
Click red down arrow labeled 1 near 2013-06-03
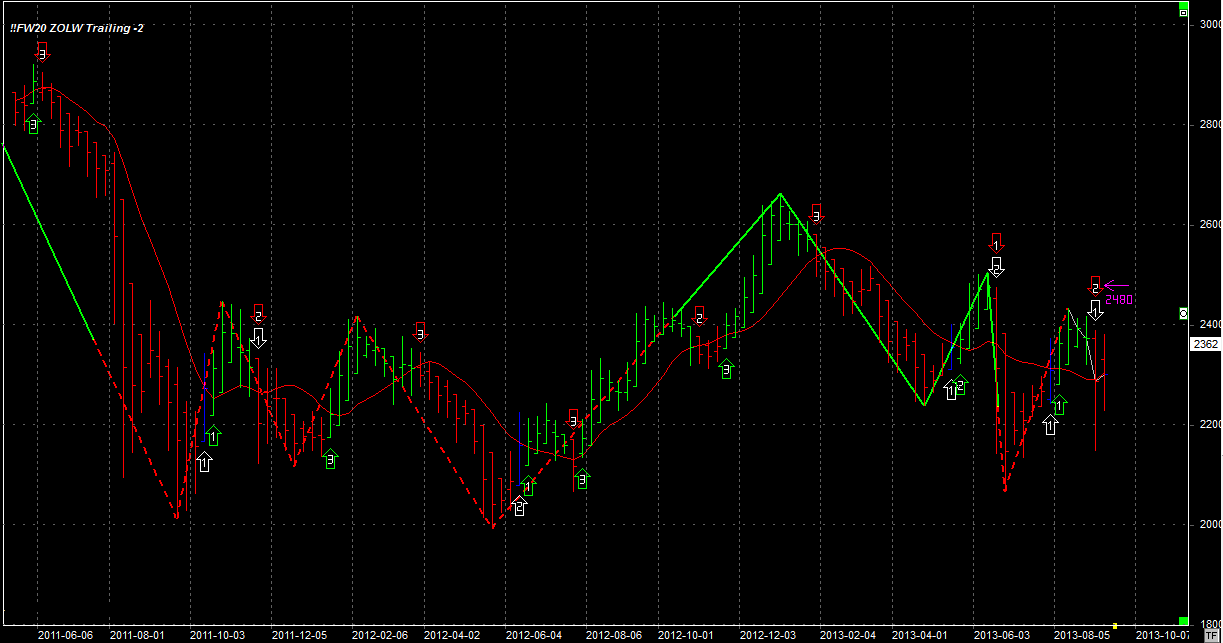coord(995,242)
